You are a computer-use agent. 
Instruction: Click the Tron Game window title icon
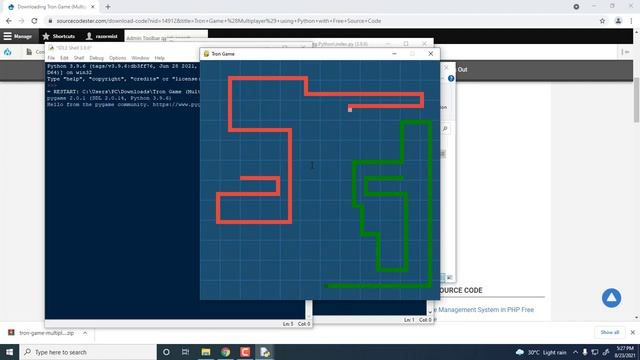point(206,54)
